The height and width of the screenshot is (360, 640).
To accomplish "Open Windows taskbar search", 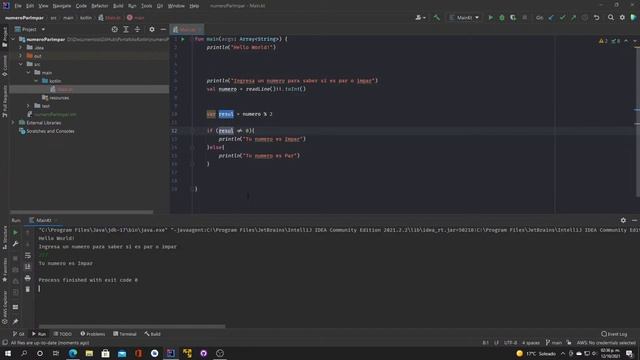I will [x=24, y=353].
